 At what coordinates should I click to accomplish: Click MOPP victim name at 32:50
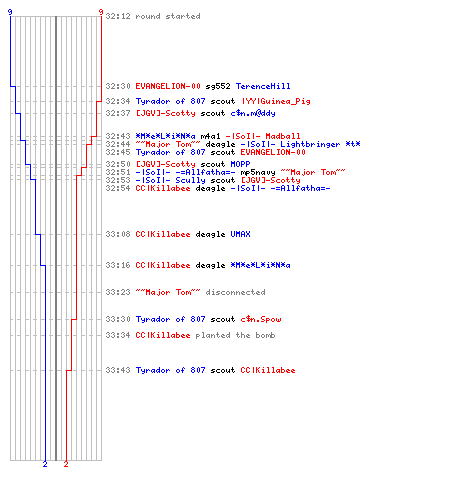(240, 164)
